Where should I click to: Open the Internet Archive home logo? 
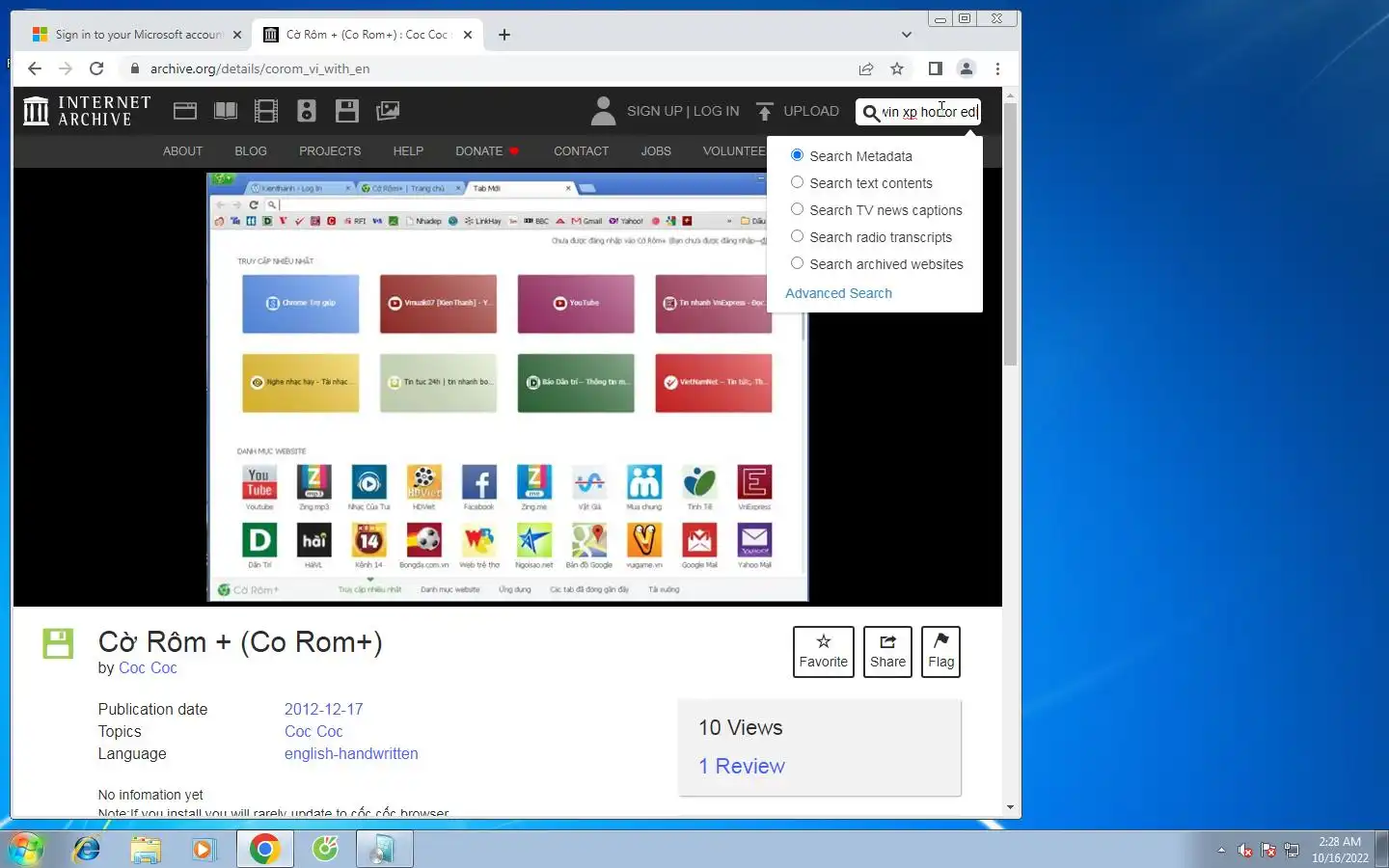click(87, 111)
